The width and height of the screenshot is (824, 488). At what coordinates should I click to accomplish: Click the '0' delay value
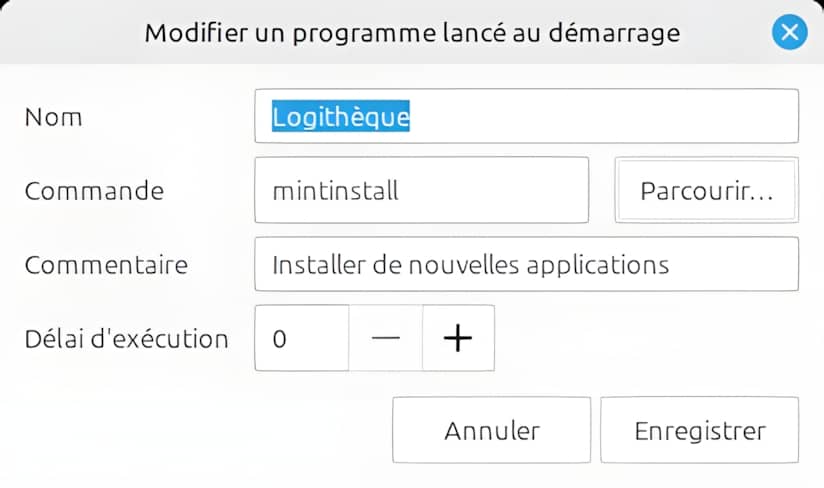(280, 339)
